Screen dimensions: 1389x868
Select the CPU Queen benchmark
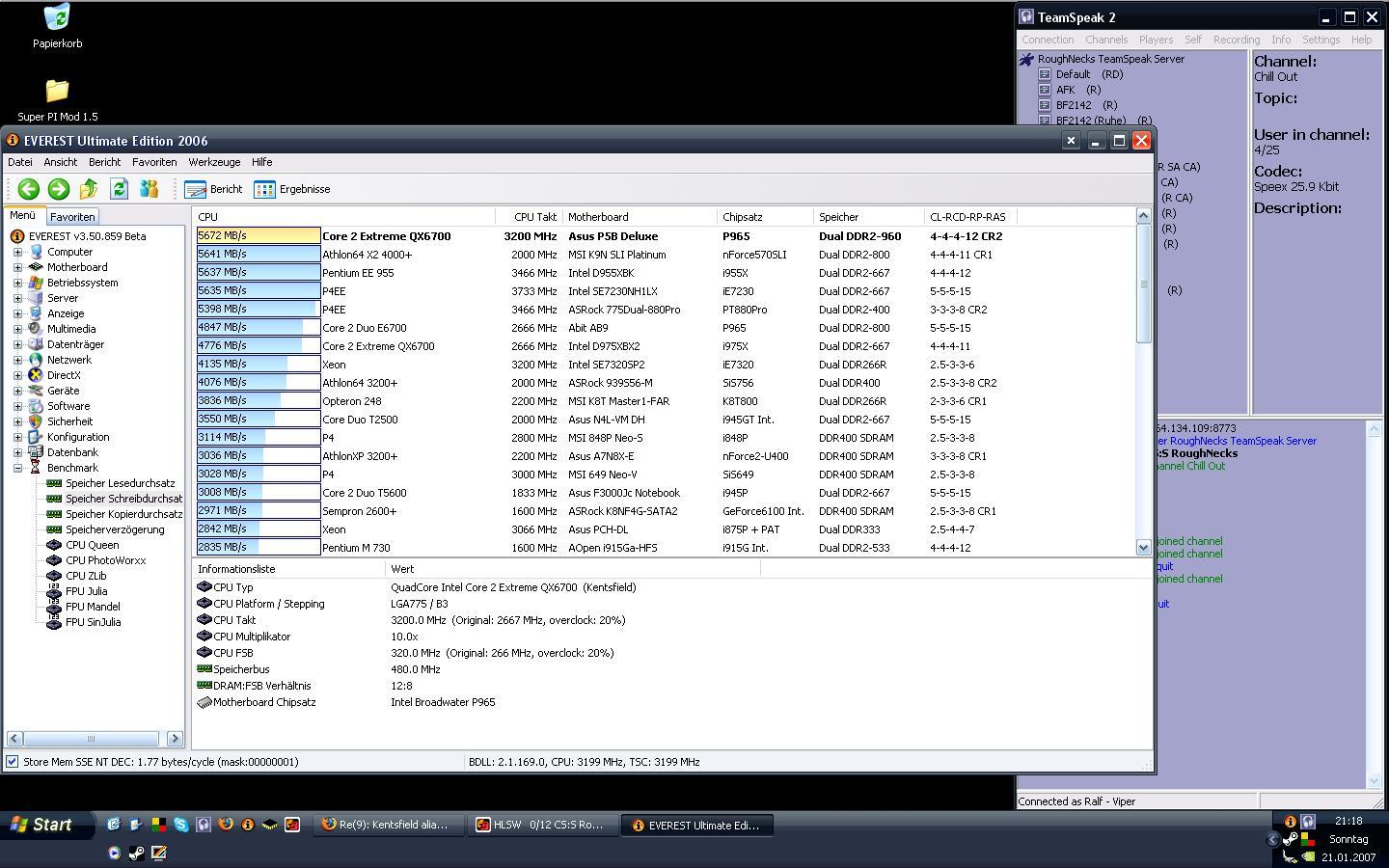coord(92,545)
